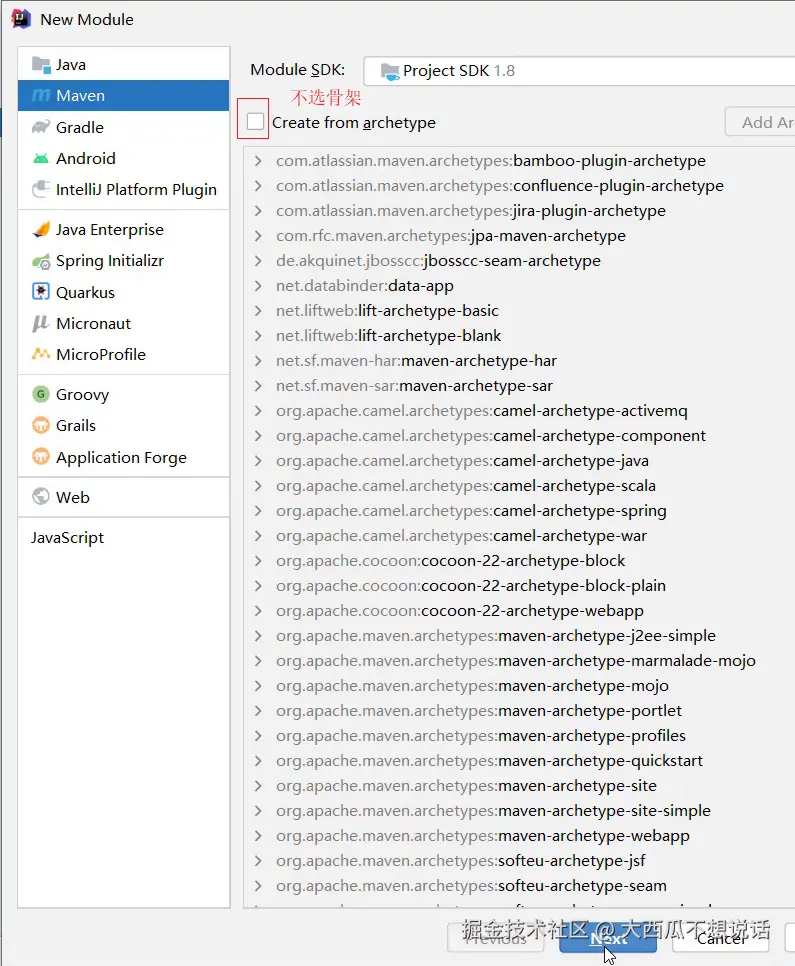Screen dimensions: 795x966
Task: Click the MicroProfile icon
Action: [41, 355]
